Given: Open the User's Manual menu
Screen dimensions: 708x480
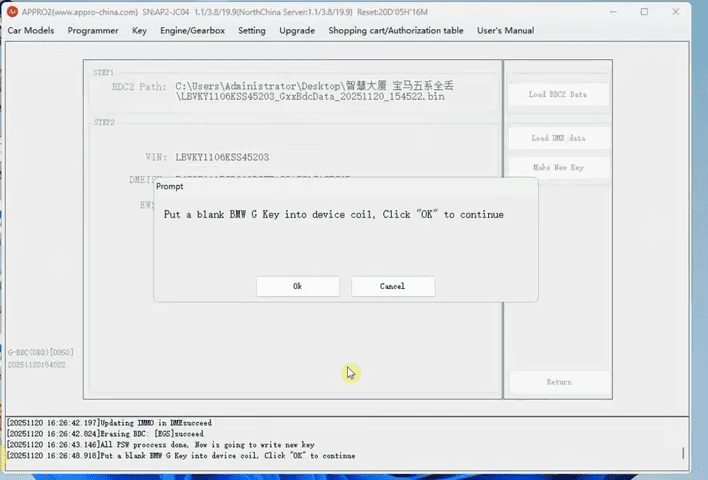Looking at the screenshot, I should (505, 31).
